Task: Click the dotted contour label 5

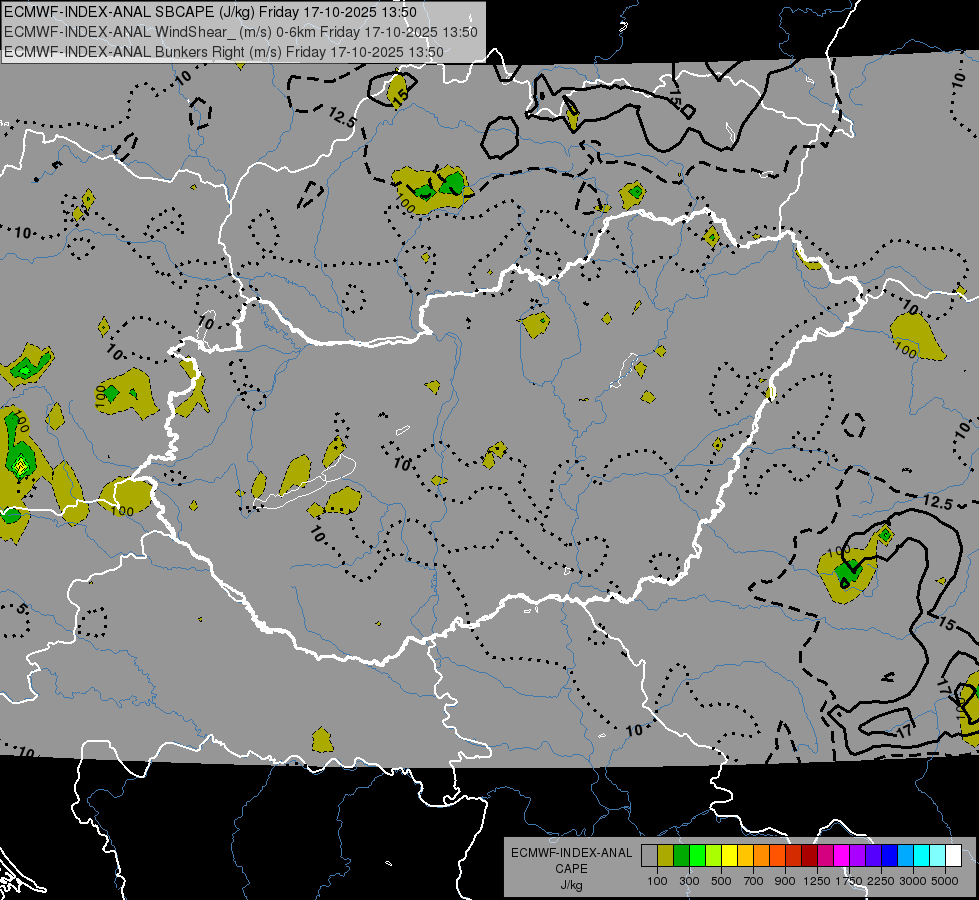Action: [21, 609]
